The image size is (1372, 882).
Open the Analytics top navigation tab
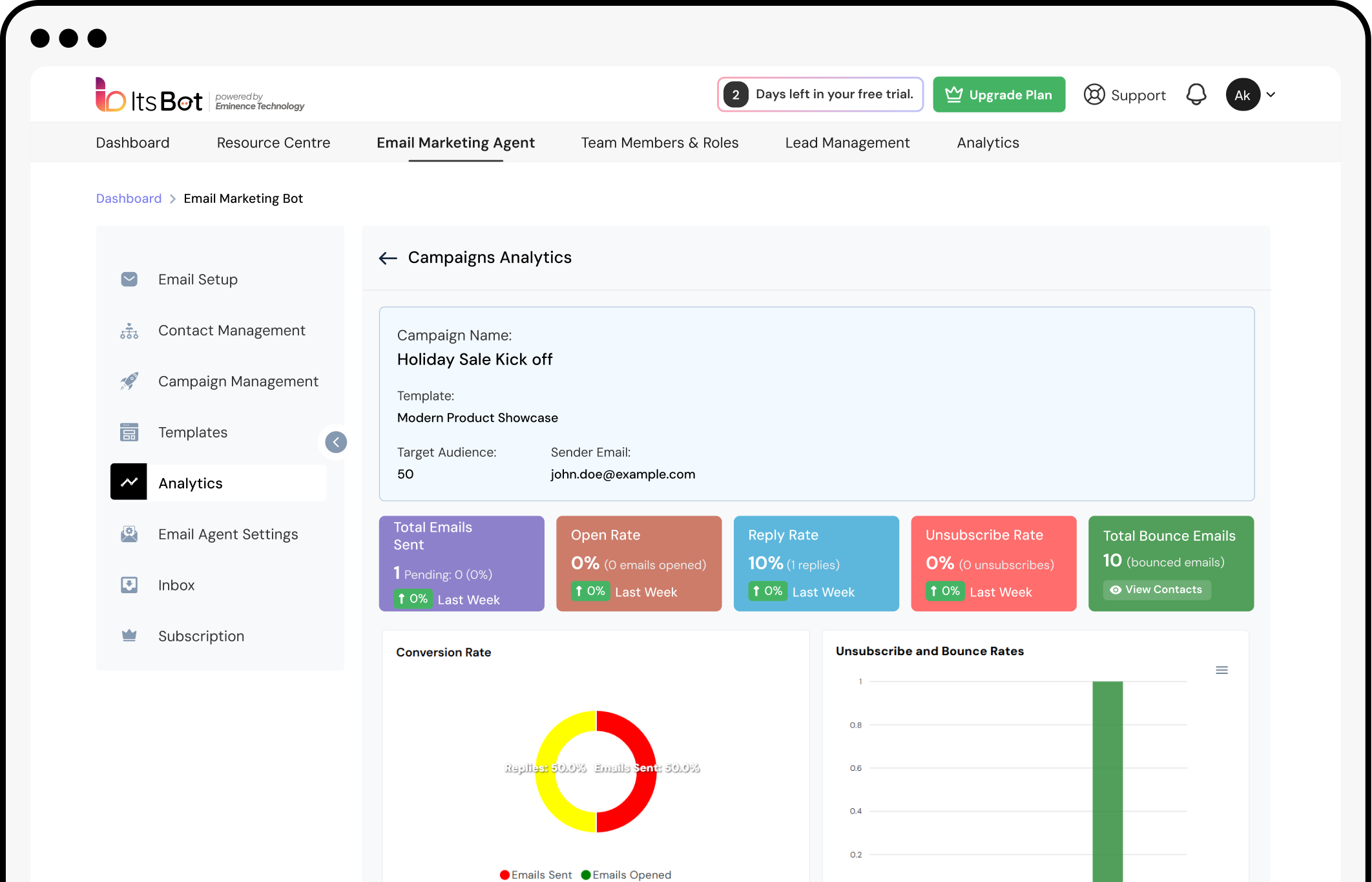(988, 143)
